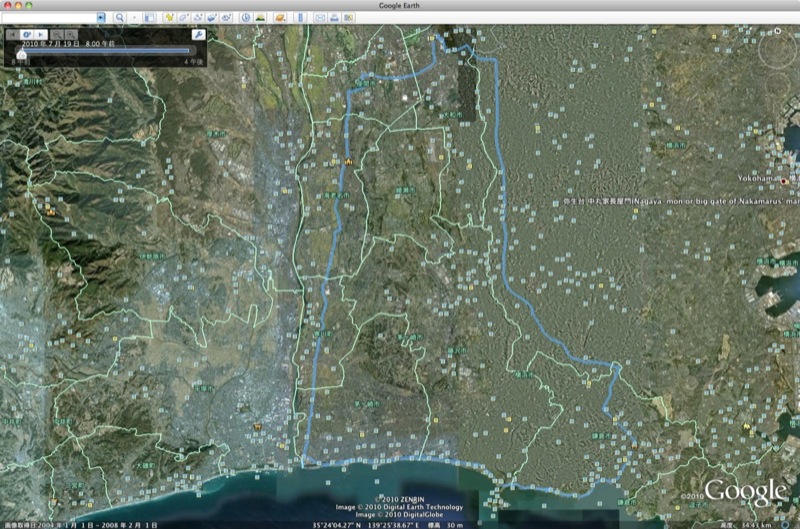Zoom in the time slider range
Image resolution: width=800 pixels, height=529 pixels.
coord(71,35)
